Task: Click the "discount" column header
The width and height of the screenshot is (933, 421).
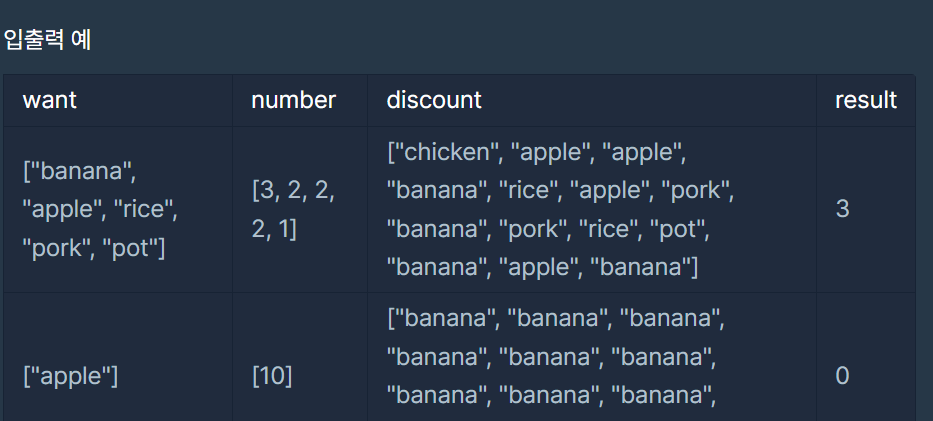Action: 434,100
